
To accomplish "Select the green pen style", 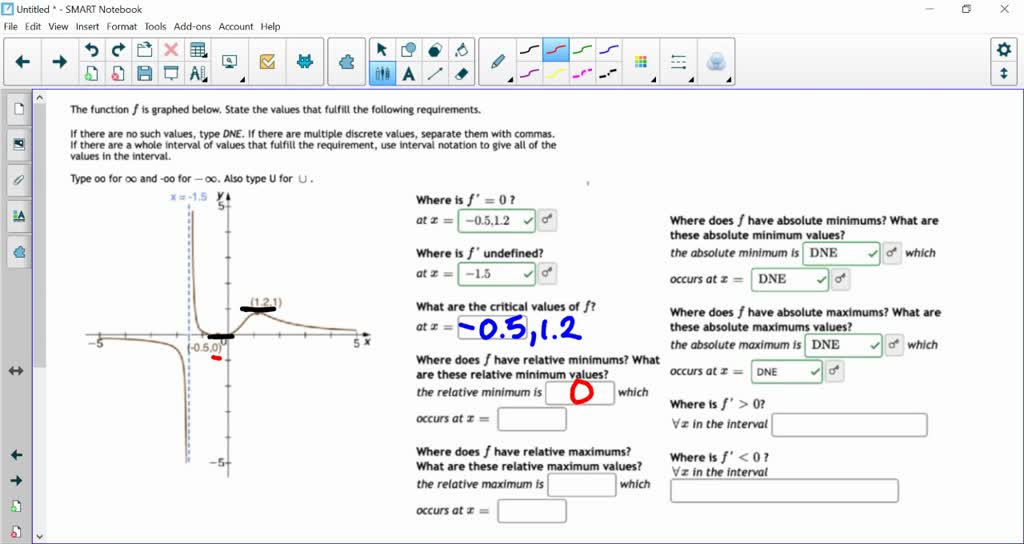I will [583, 50].
